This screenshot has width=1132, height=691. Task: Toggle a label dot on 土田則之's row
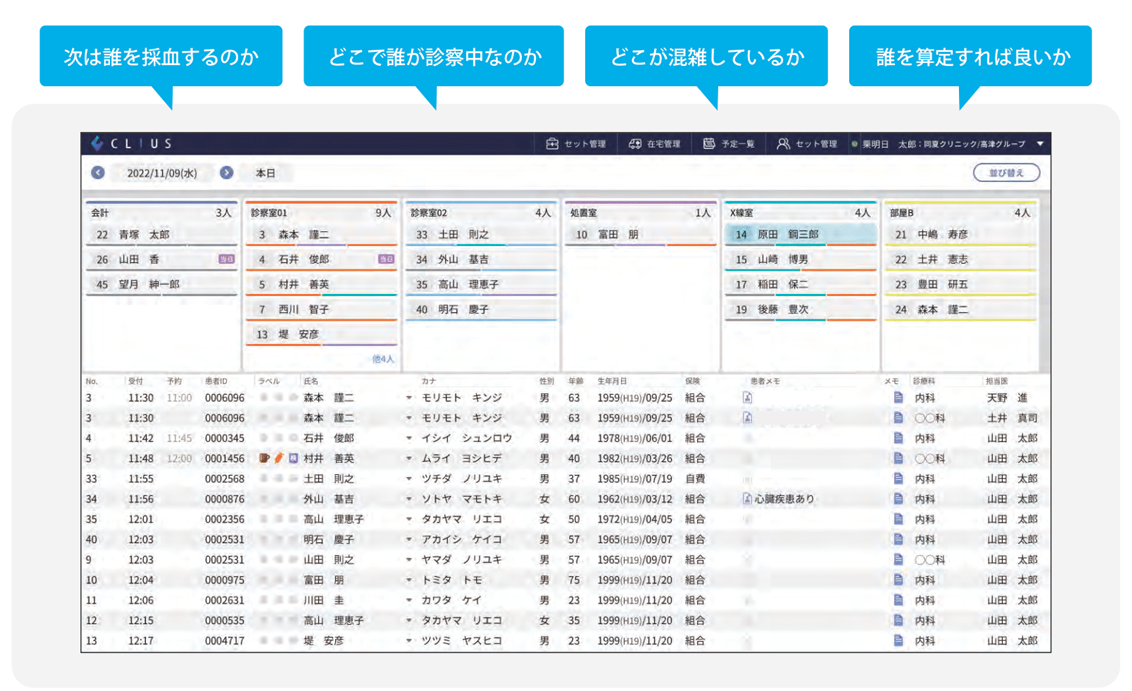click(264, 480)
